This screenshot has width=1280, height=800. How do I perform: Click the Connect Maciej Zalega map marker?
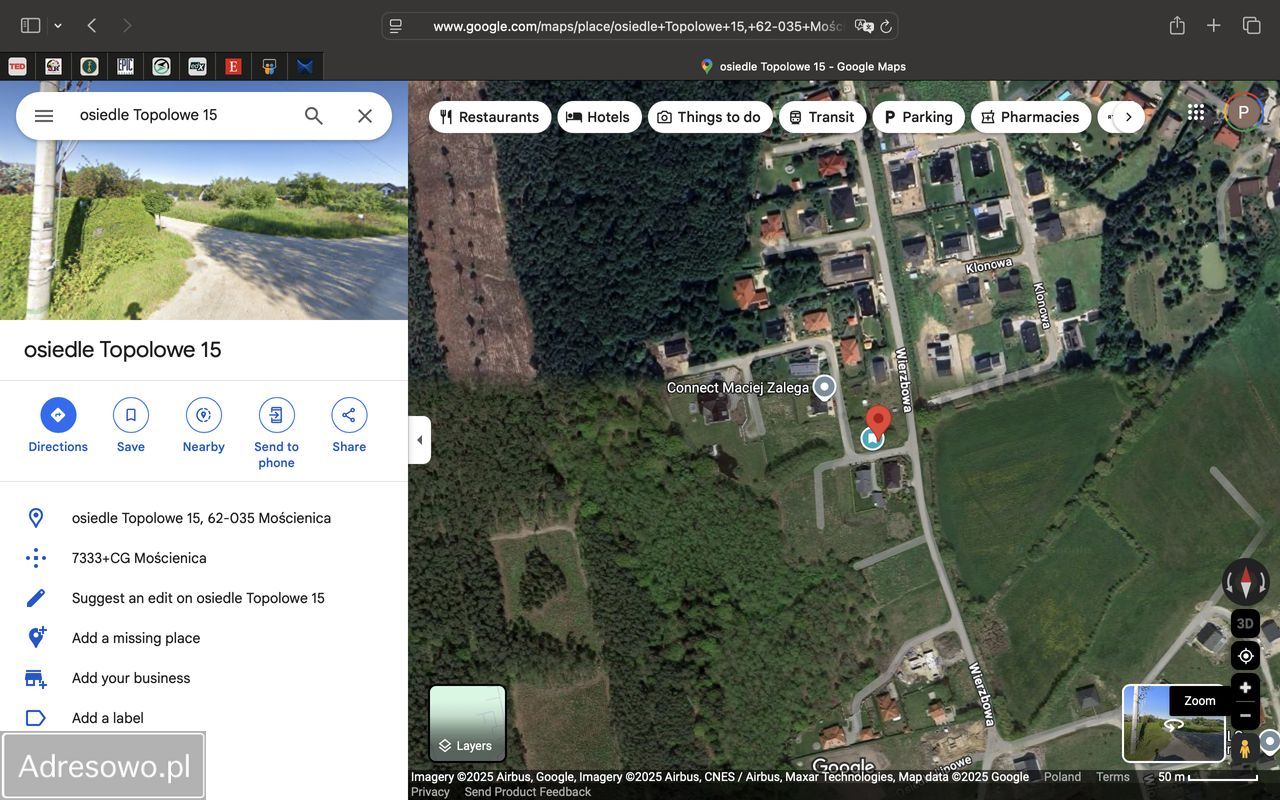point(824,387)
